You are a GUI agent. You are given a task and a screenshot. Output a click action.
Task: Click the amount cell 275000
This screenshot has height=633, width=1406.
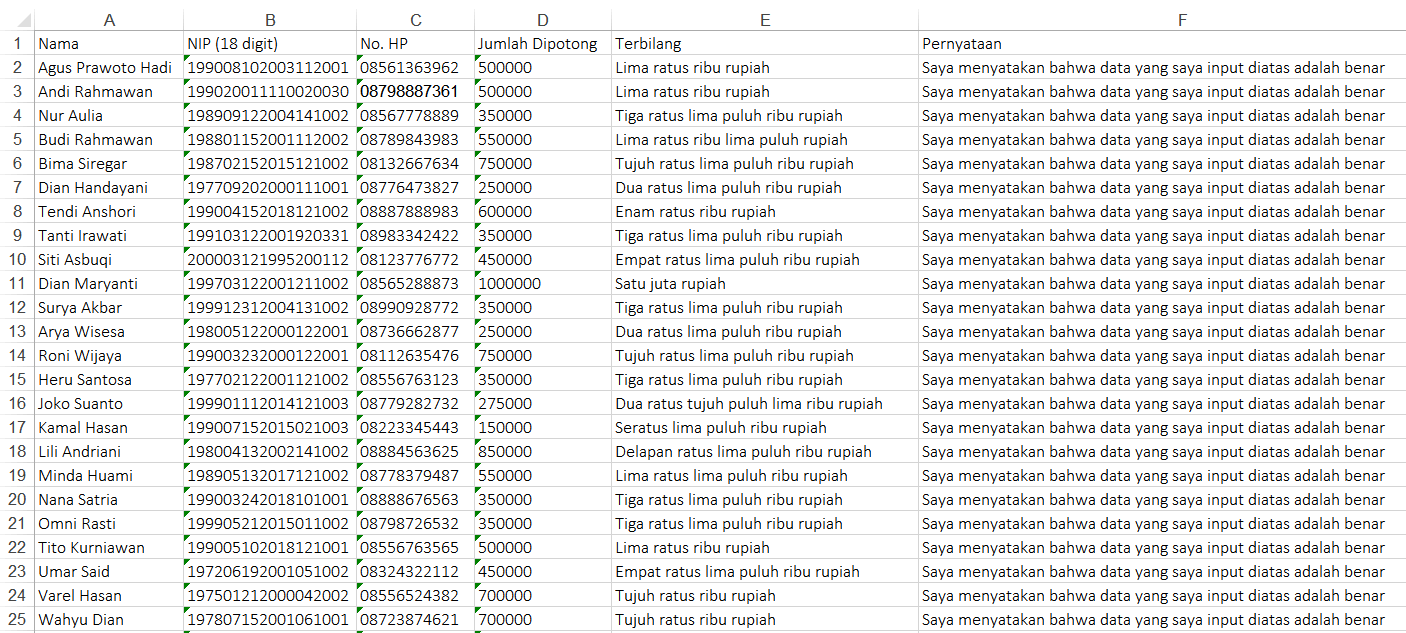pyautogui.click(x=542, y=404)
